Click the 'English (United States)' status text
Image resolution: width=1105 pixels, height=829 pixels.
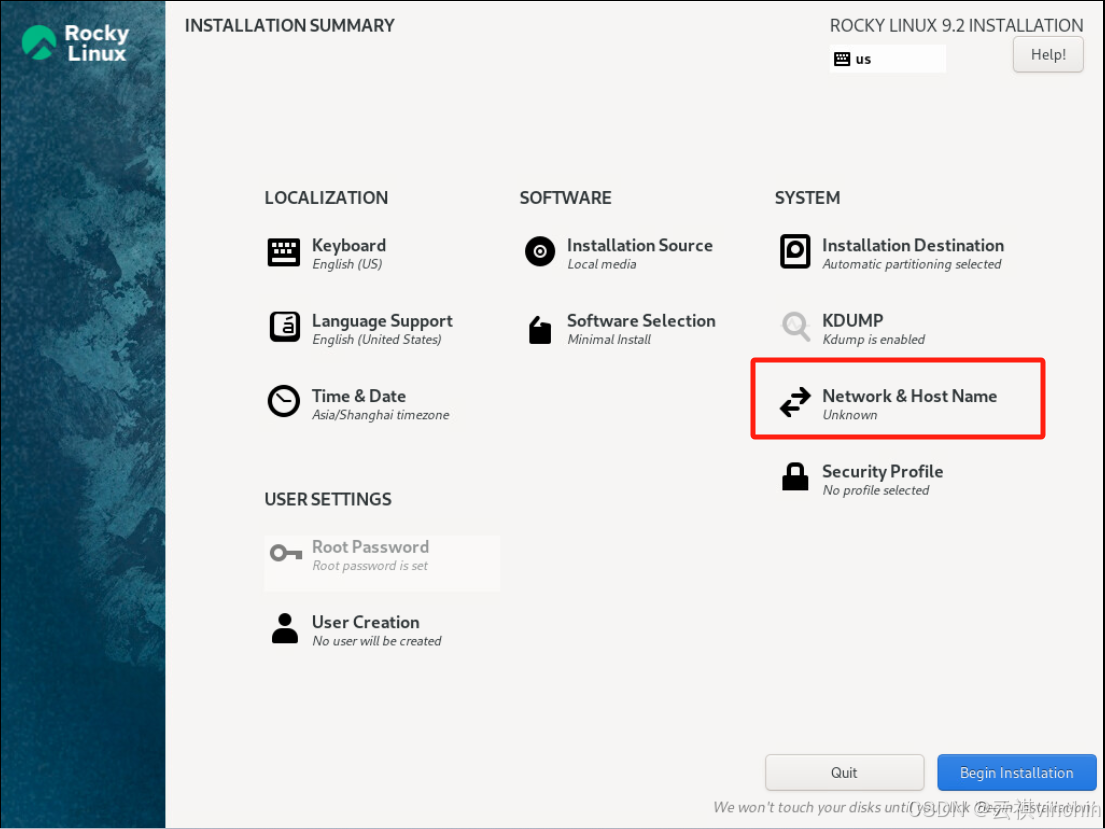[x=376, y=340]
